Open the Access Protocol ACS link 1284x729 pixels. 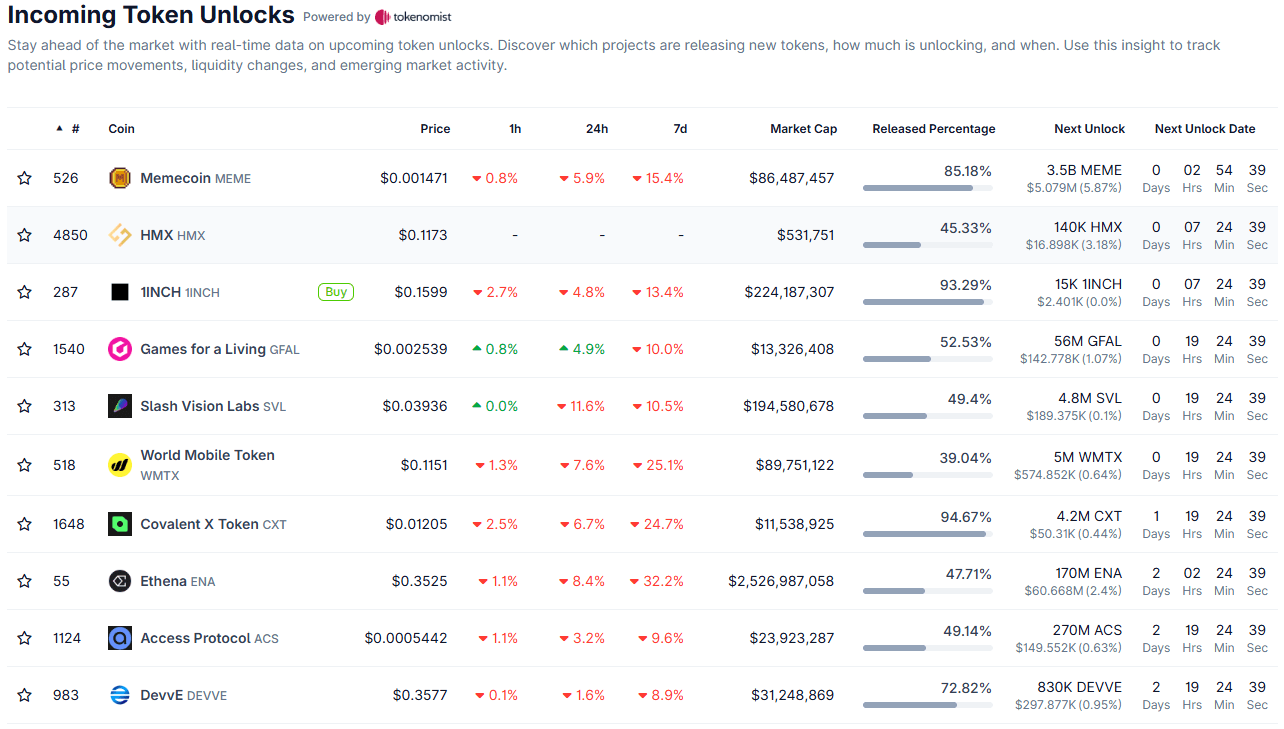coord(209,638)
